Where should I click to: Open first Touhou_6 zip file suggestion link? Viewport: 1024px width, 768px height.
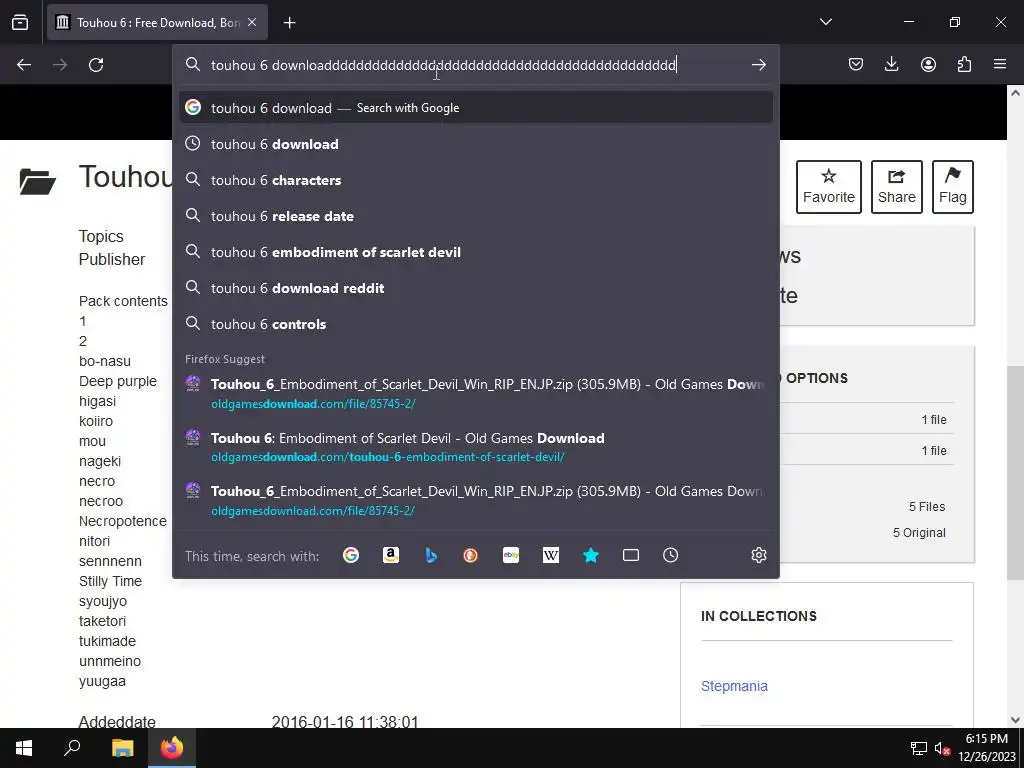pyautogui.click(x=475, y=393)
